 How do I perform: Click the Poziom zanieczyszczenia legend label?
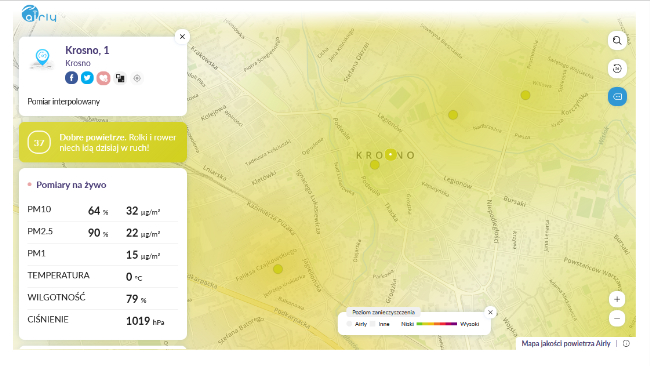coord(383,312)
